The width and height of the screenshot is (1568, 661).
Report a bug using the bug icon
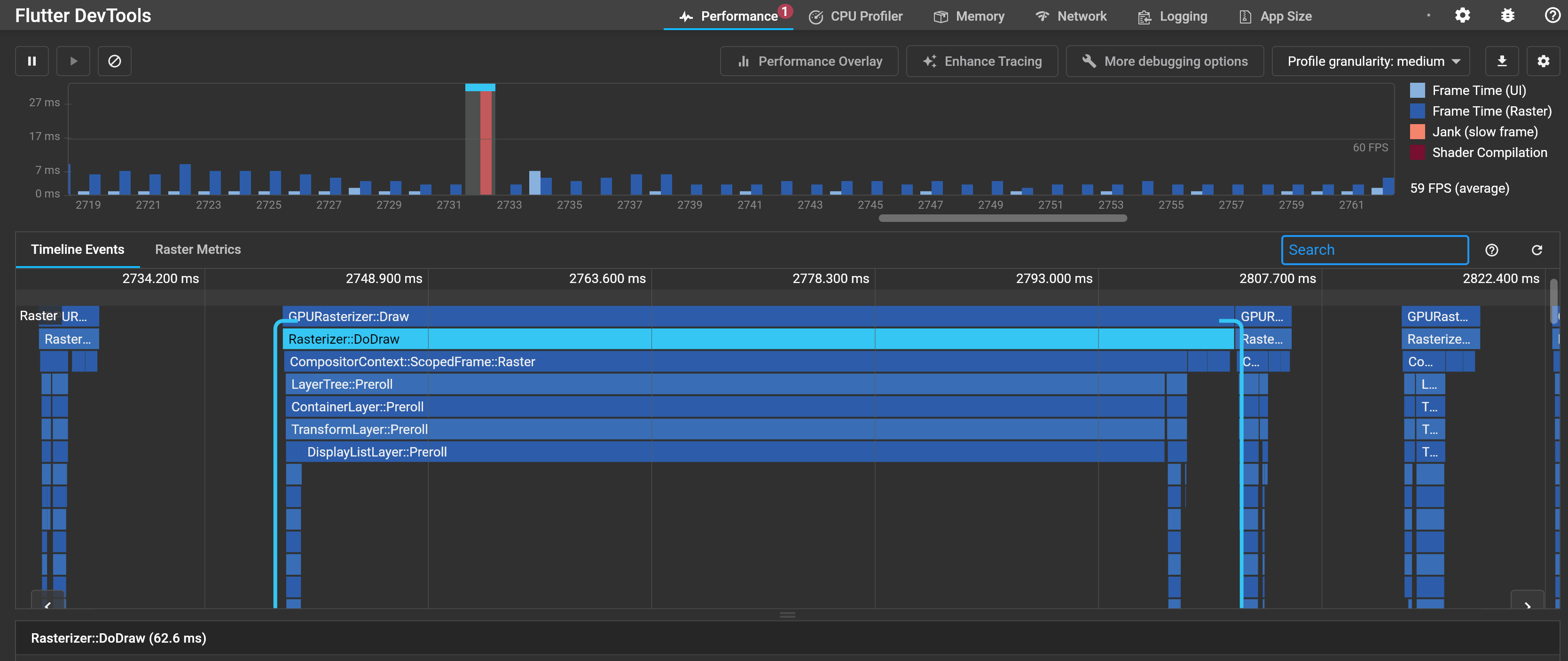point(1507,15)
